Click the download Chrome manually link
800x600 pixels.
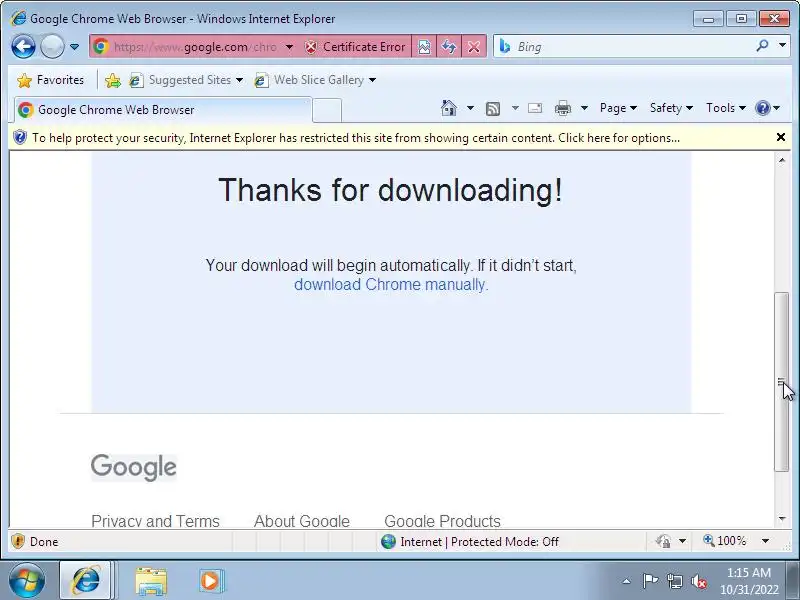pyautogui.click(x=391, y=284)
